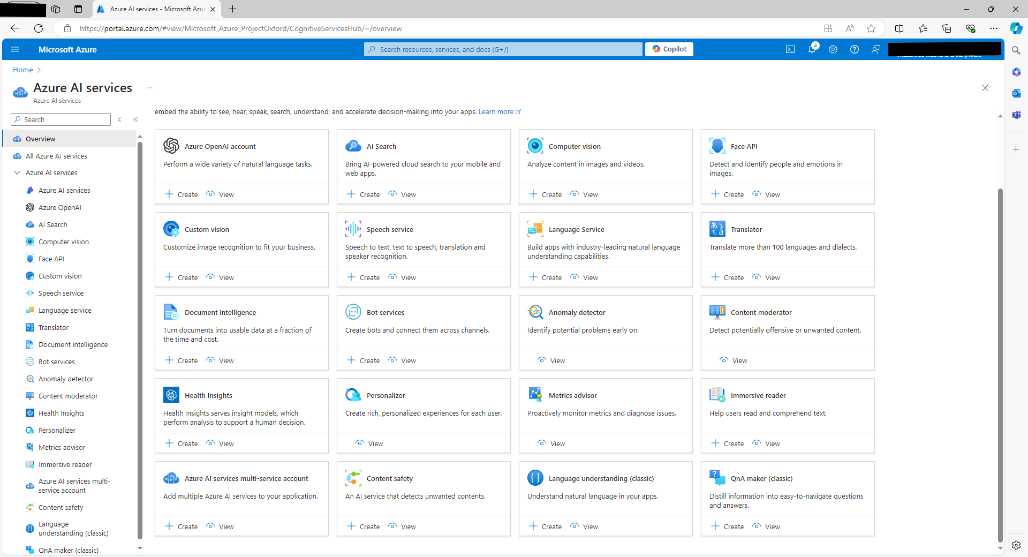Viewport: 1028px width, 557px height.
Task: Click the Language understanding (classic) card icon
Action: tap(535, 478)
